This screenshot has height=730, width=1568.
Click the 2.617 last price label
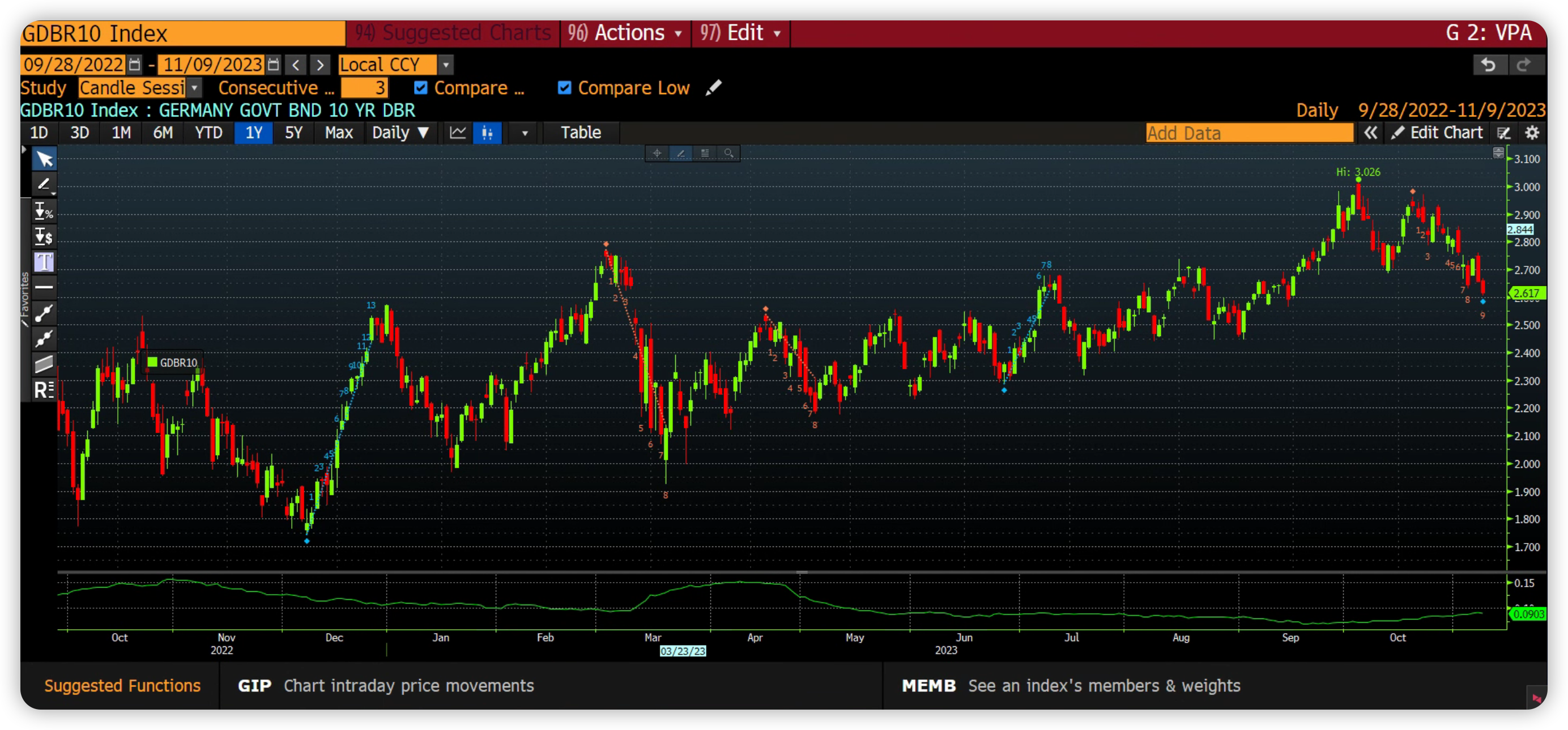[1527, 293]
